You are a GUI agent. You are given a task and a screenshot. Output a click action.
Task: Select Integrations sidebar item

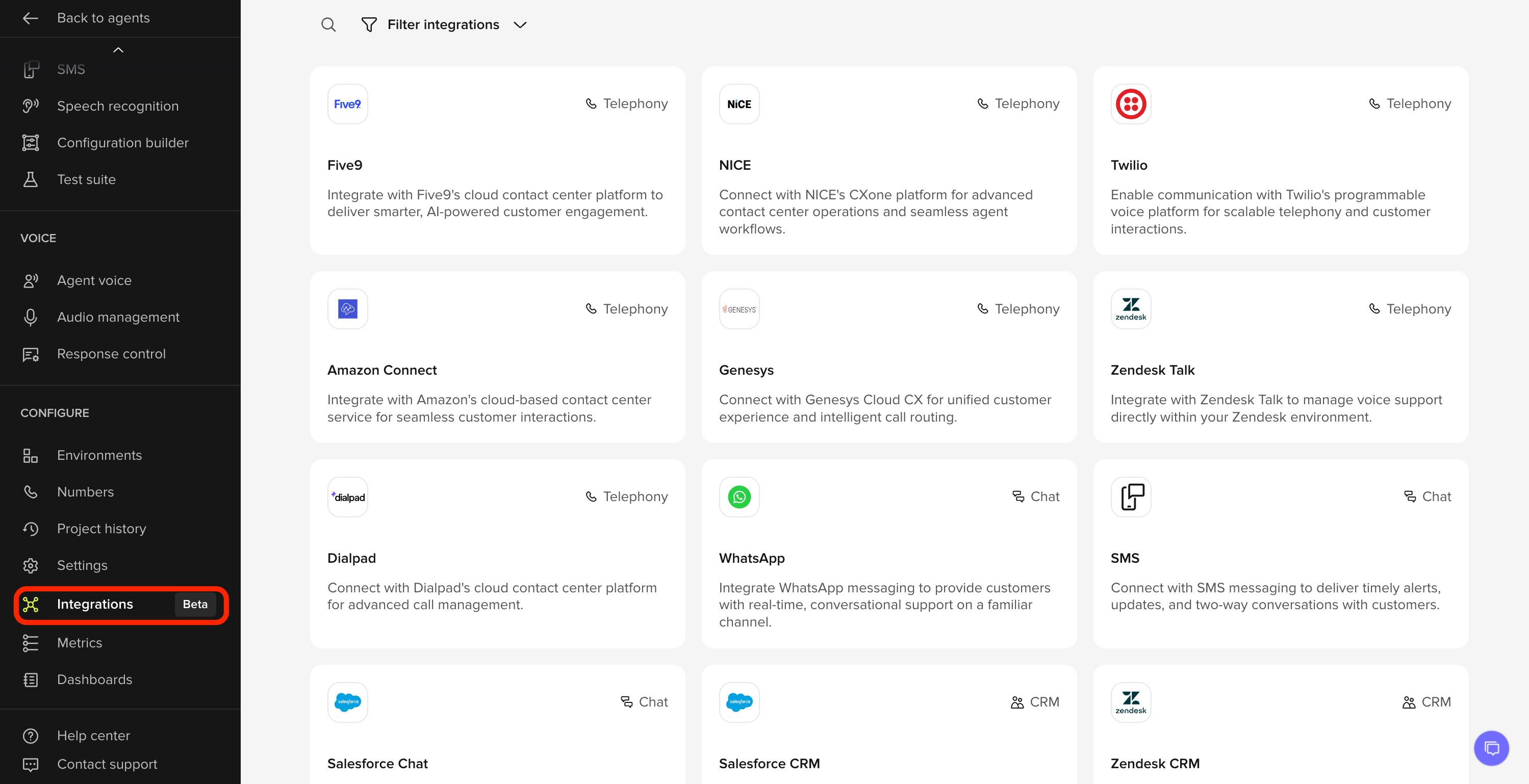pos(121,604)
